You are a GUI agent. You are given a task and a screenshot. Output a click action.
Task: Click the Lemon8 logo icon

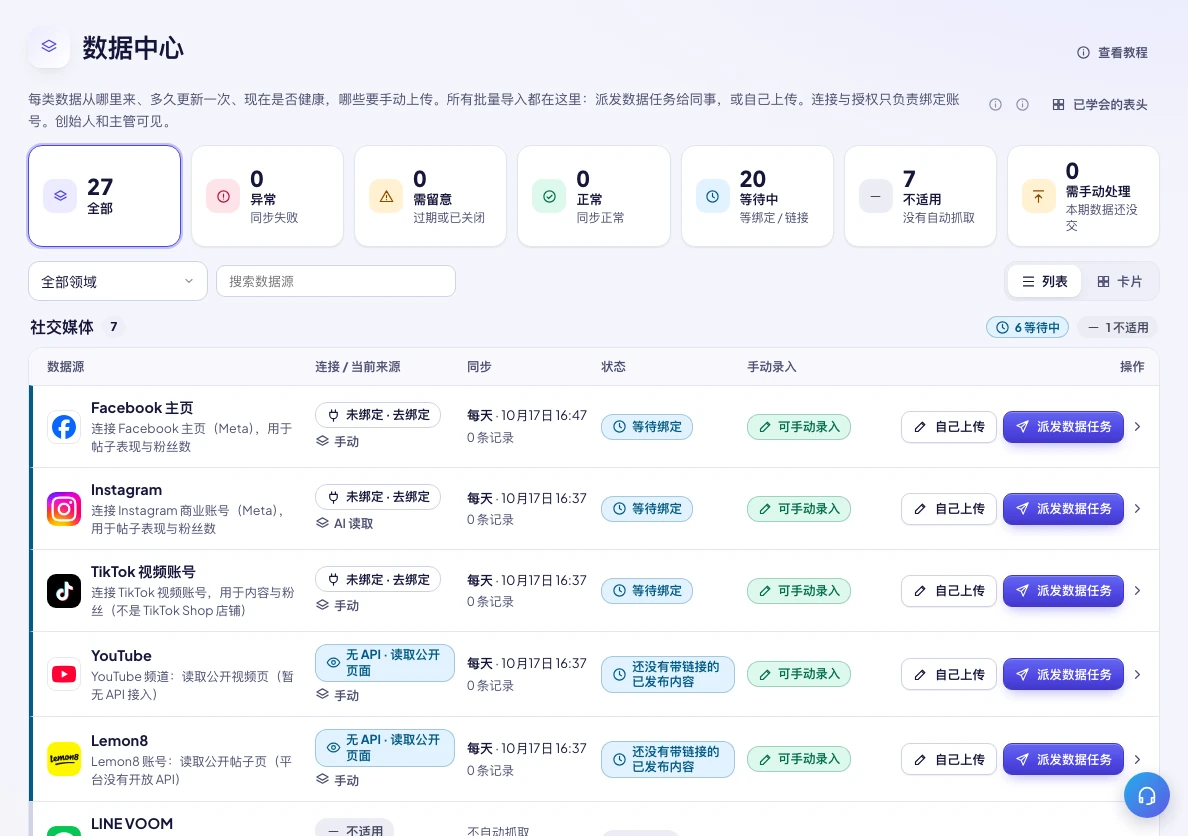pos(64,759)
